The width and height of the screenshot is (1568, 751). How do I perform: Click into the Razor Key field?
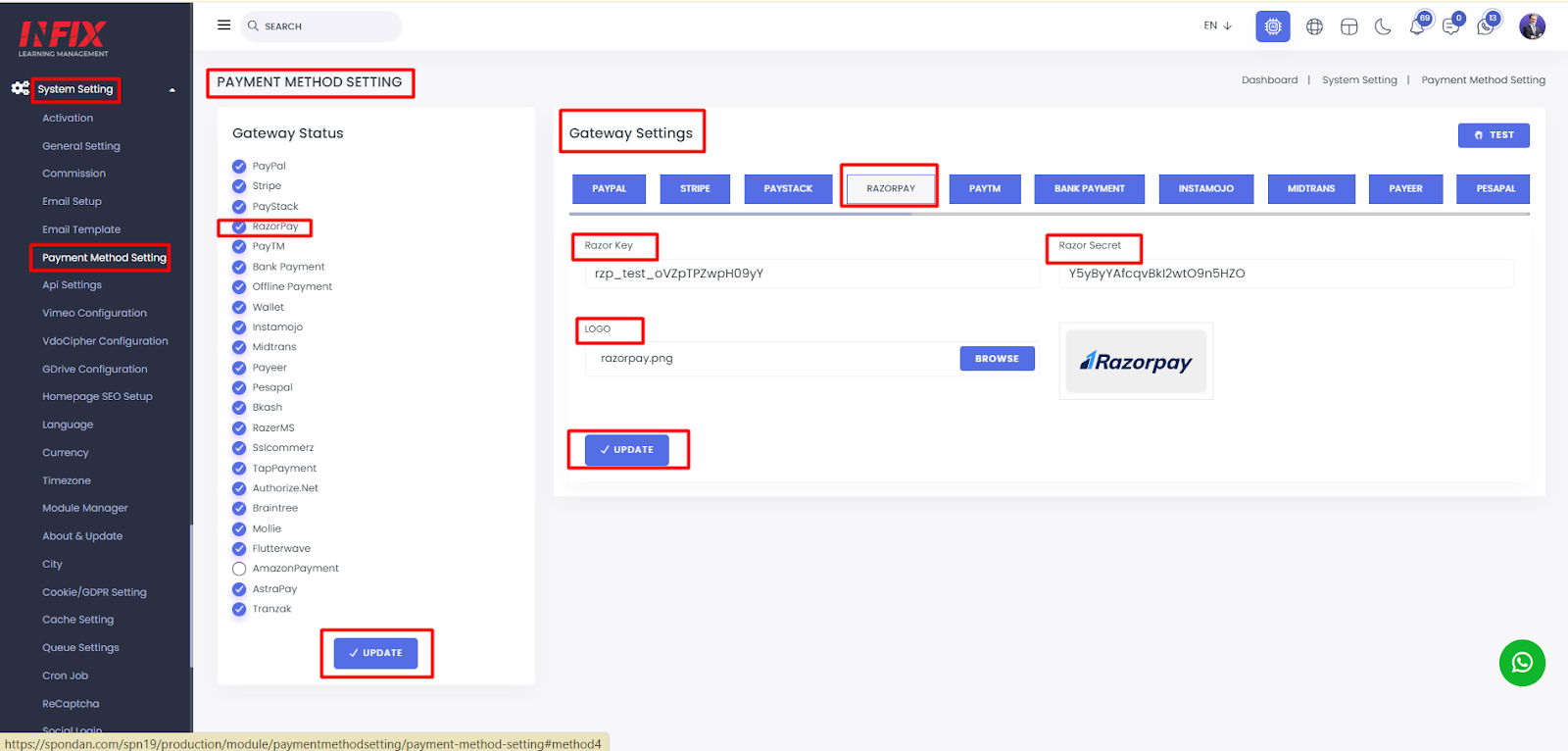[x=812, y=274]
